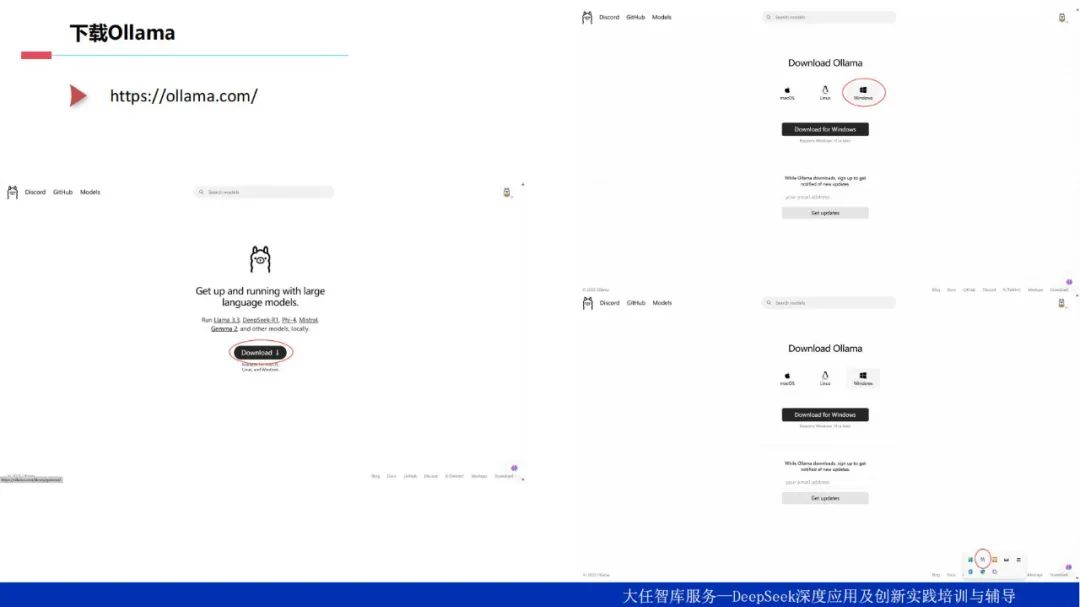Open the DeepSeek-R1 model link
The image size is (1080, 607).
(x=260, y=320)
